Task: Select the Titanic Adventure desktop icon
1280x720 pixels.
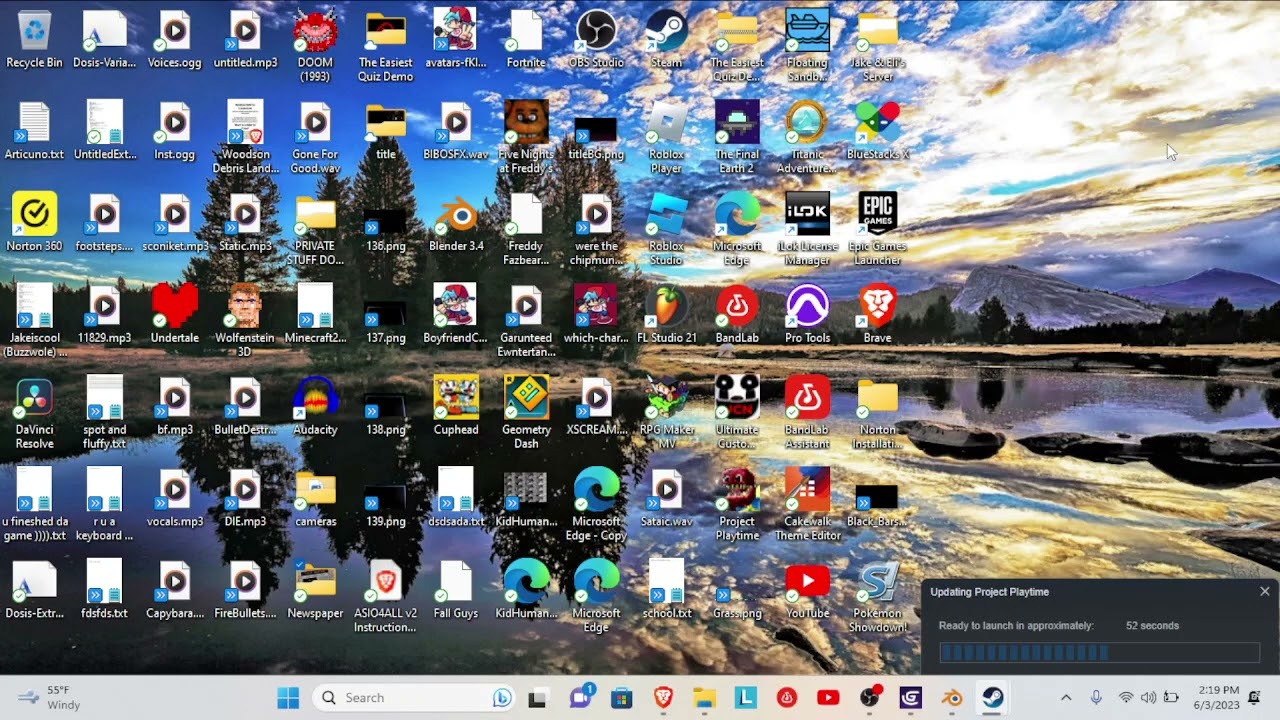Action: pyautogui.click(x=807, y=138)
